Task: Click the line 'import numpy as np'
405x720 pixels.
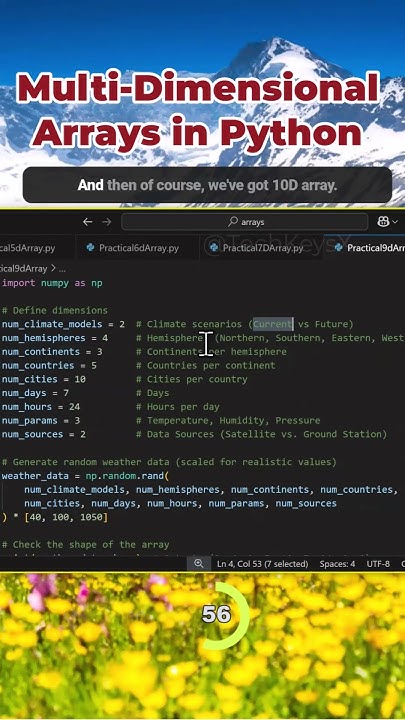Action: pyautogui.click(x=52, y=283)
